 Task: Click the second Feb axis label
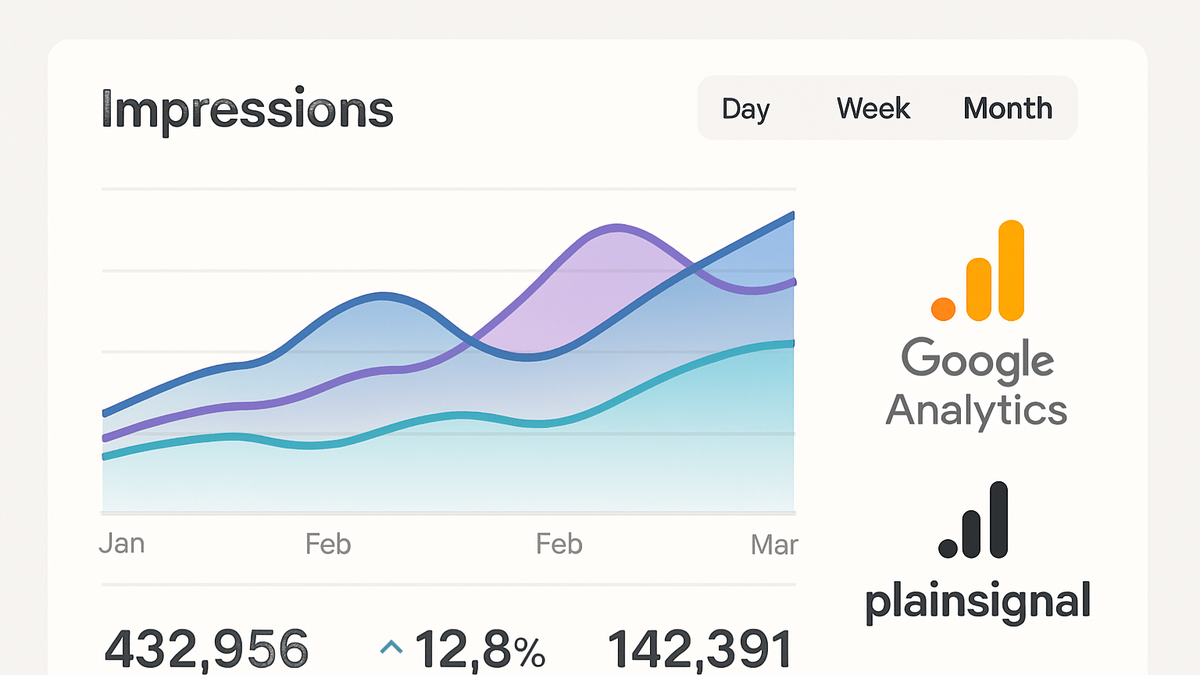pyautogui.click(x=559, y=544)
